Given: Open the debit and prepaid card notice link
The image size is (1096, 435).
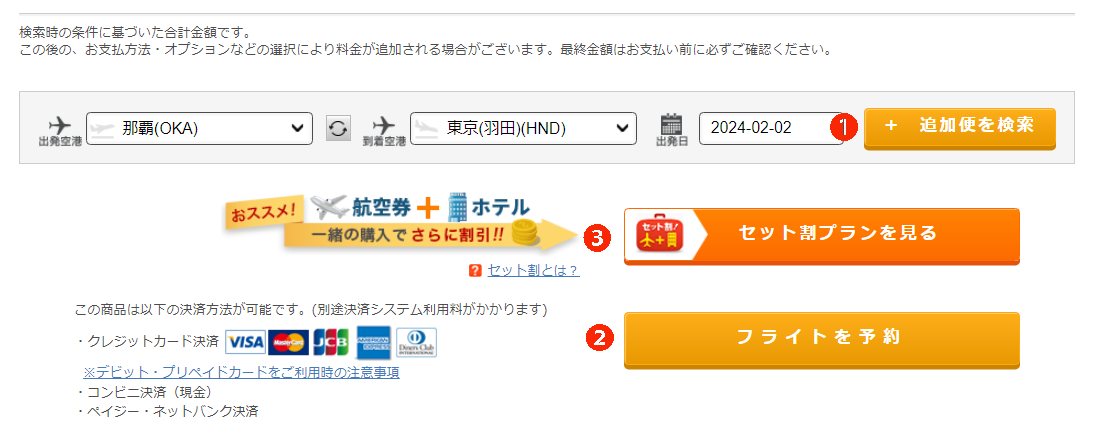Looking at the screenshot, I should 241,373.
